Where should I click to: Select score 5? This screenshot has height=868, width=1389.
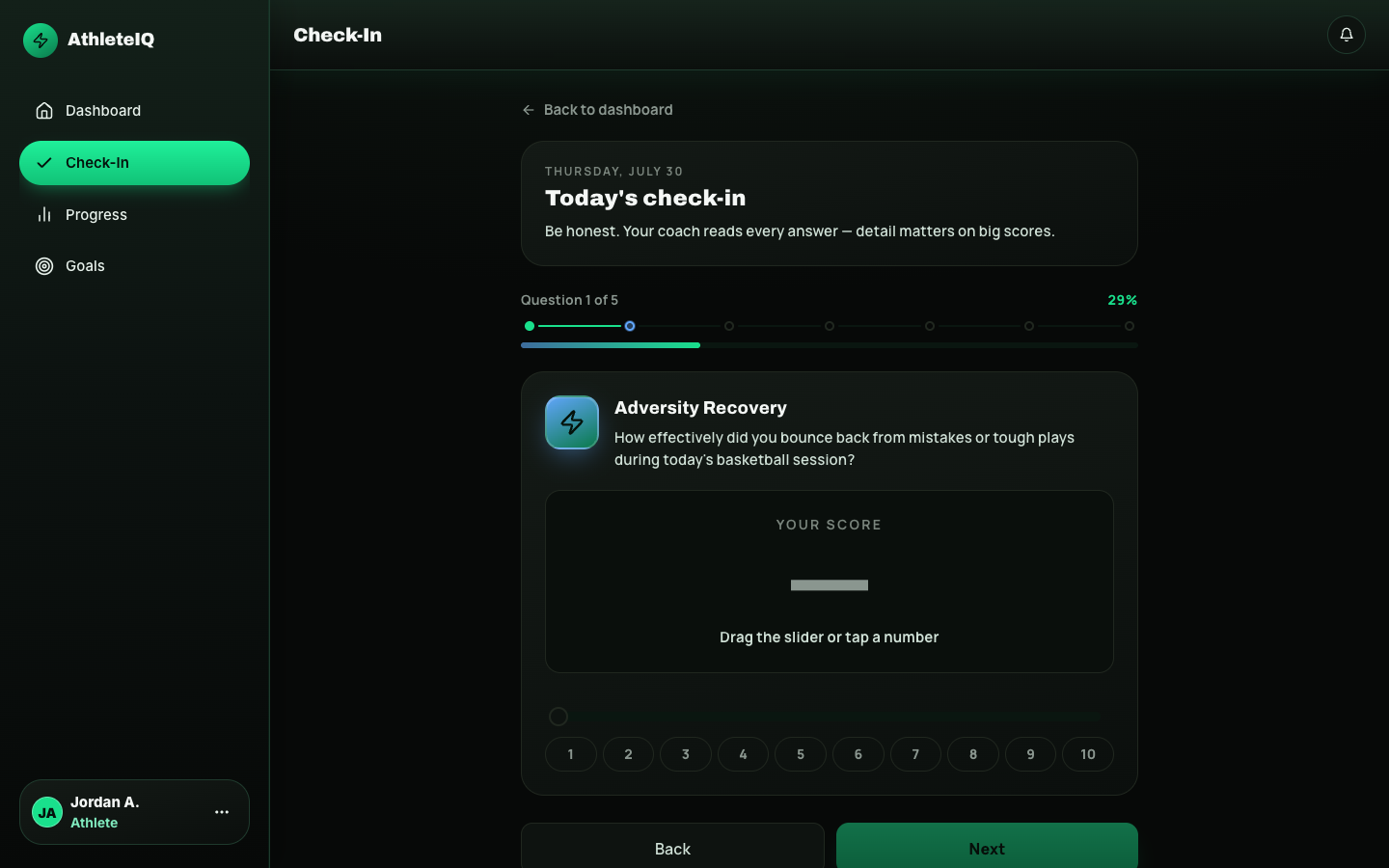pos(801,754)
